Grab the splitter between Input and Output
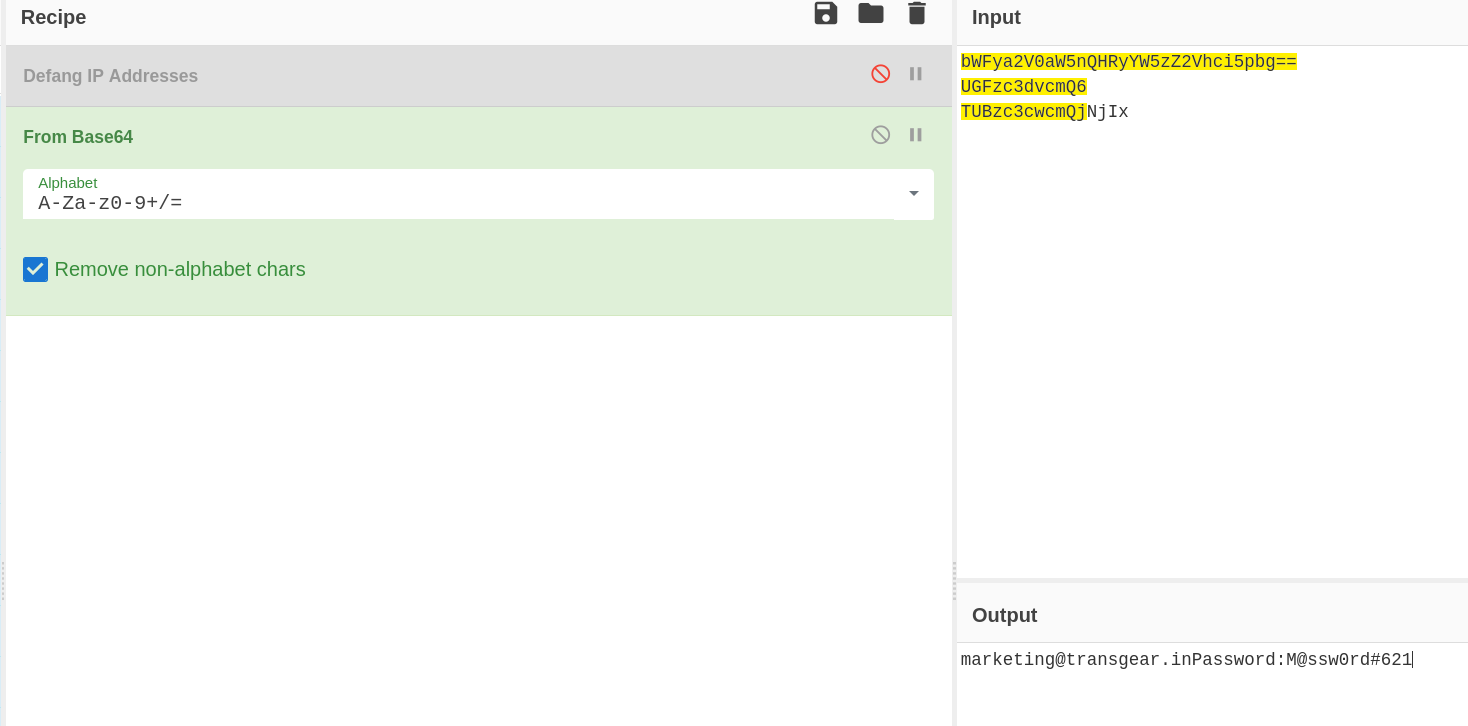 [1212, 580]
